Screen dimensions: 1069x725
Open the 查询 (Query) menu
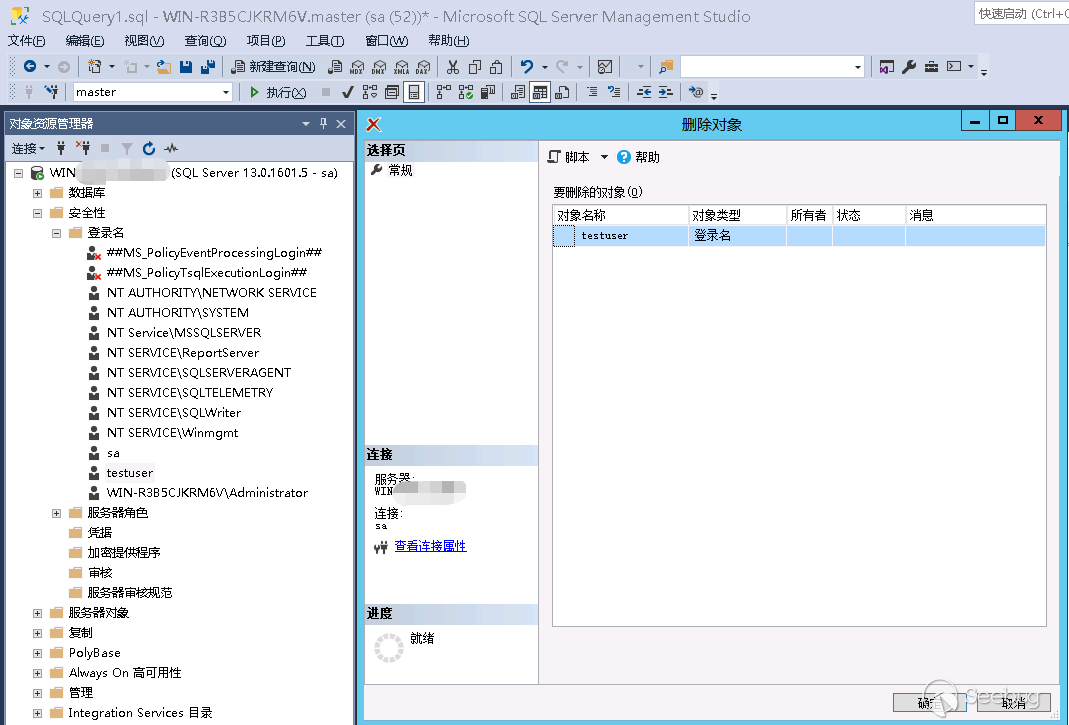(205, 41)
